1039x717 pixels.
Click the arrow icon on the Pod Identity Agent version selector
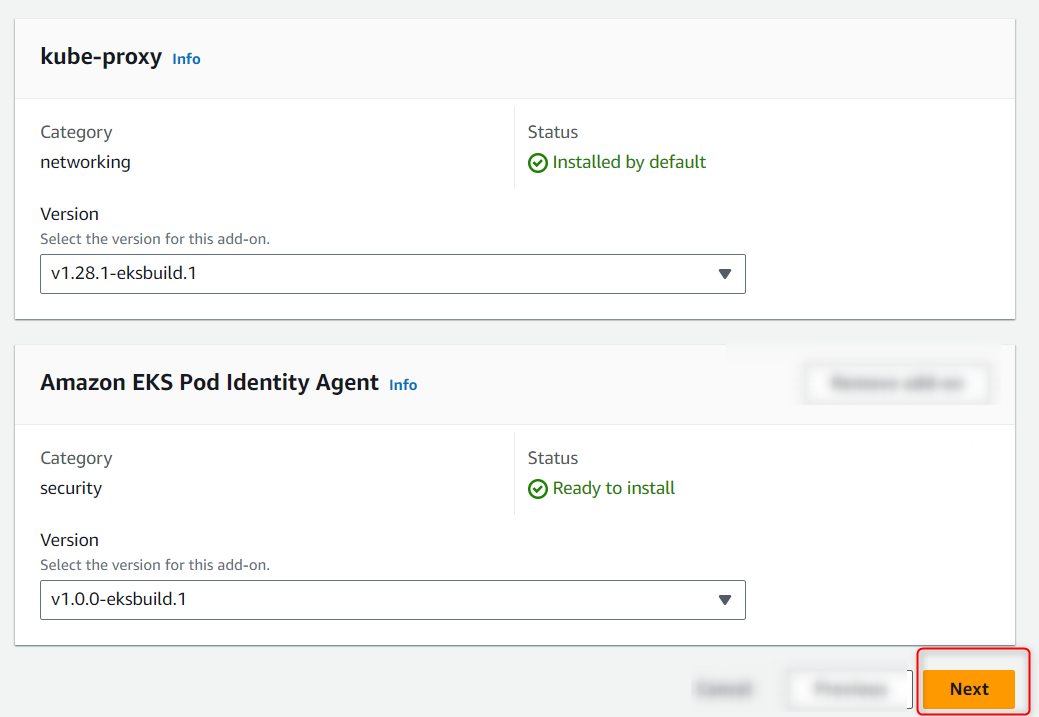[x=724, y=600]
